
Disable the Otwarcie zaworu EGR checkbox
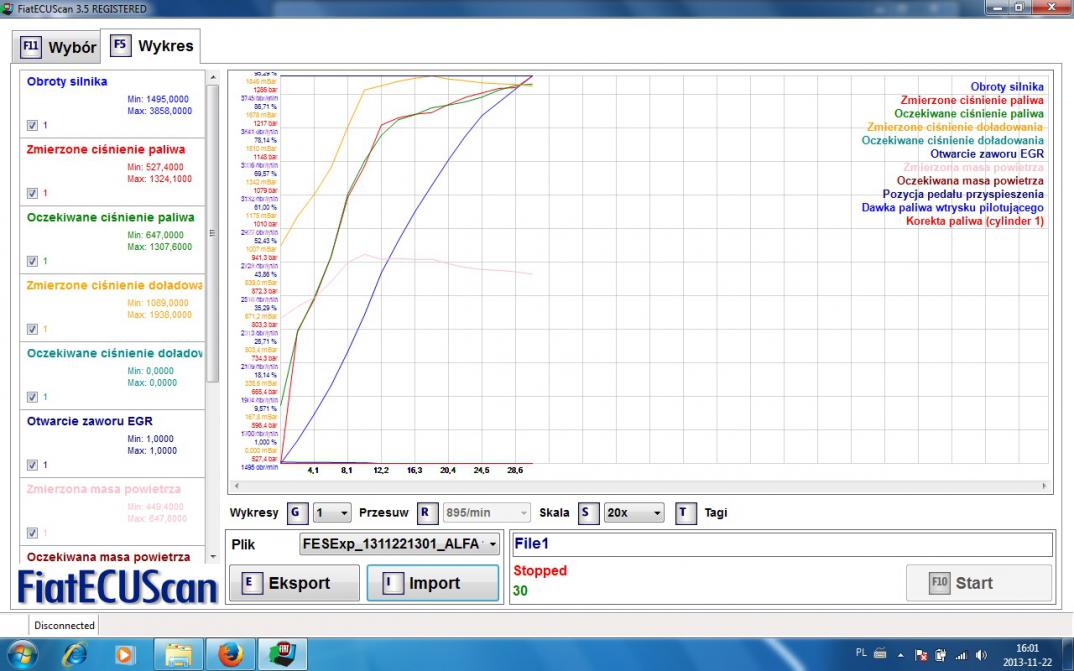point(33,465)
